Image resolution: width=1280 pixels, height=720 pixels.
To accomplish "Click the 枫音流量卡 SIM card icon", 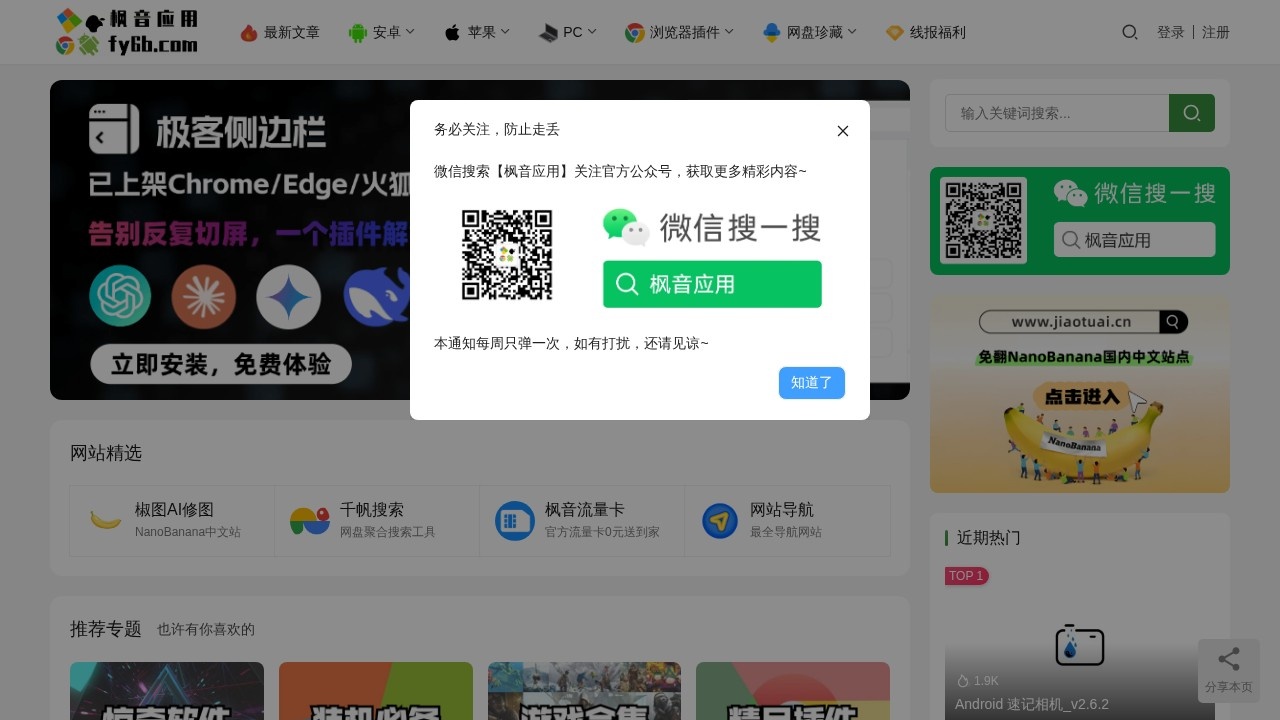I will pyautogui.click(x=515, y=521).
